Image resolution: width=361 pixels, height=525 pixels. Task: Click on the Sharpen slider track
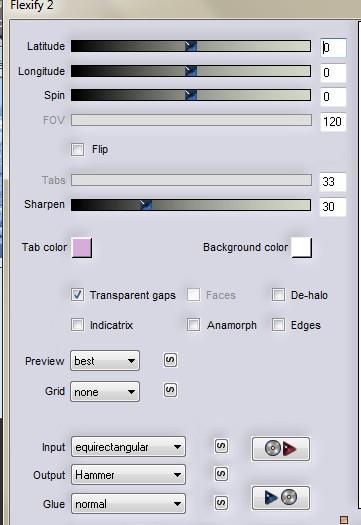point(191,205)
